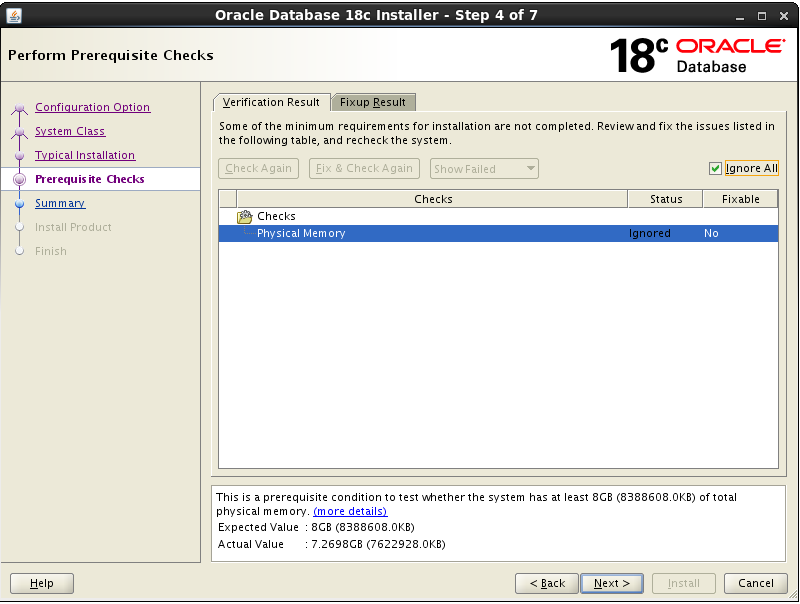This screenshot has width=800, height=604.
Task: Click the Summary step bullet icon
Action: 19,204
